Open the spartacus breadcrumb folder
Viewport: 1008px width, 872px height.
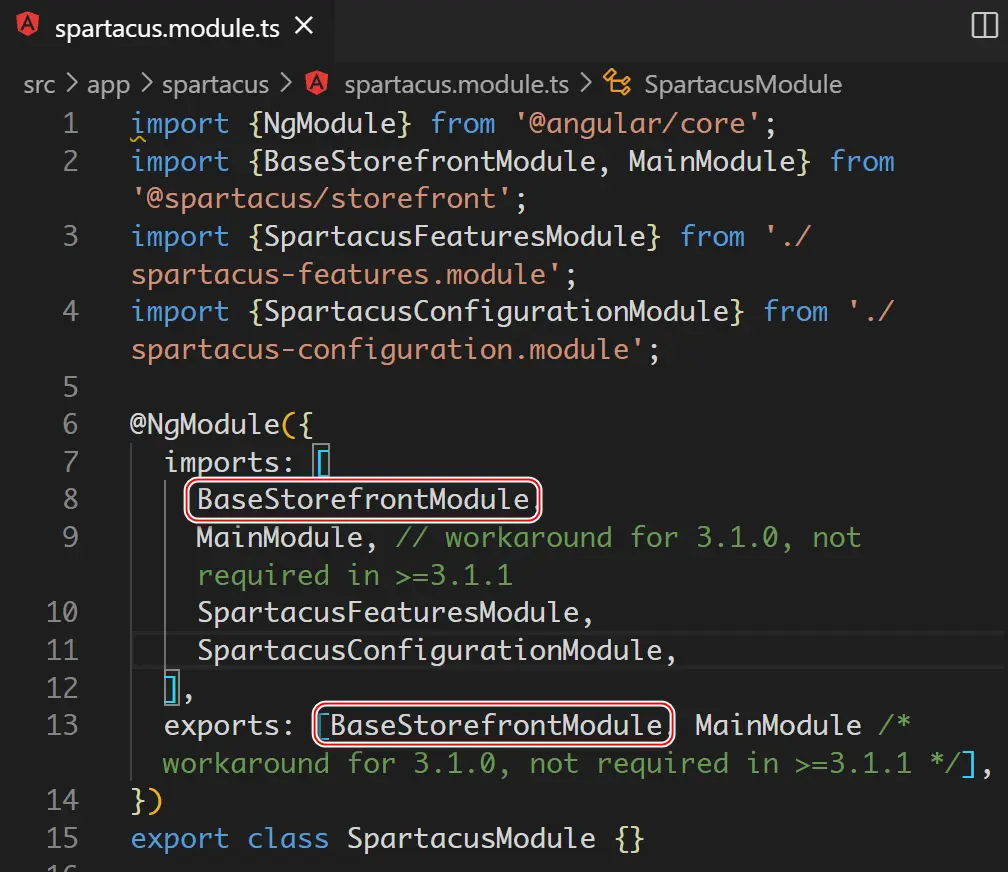215,84
